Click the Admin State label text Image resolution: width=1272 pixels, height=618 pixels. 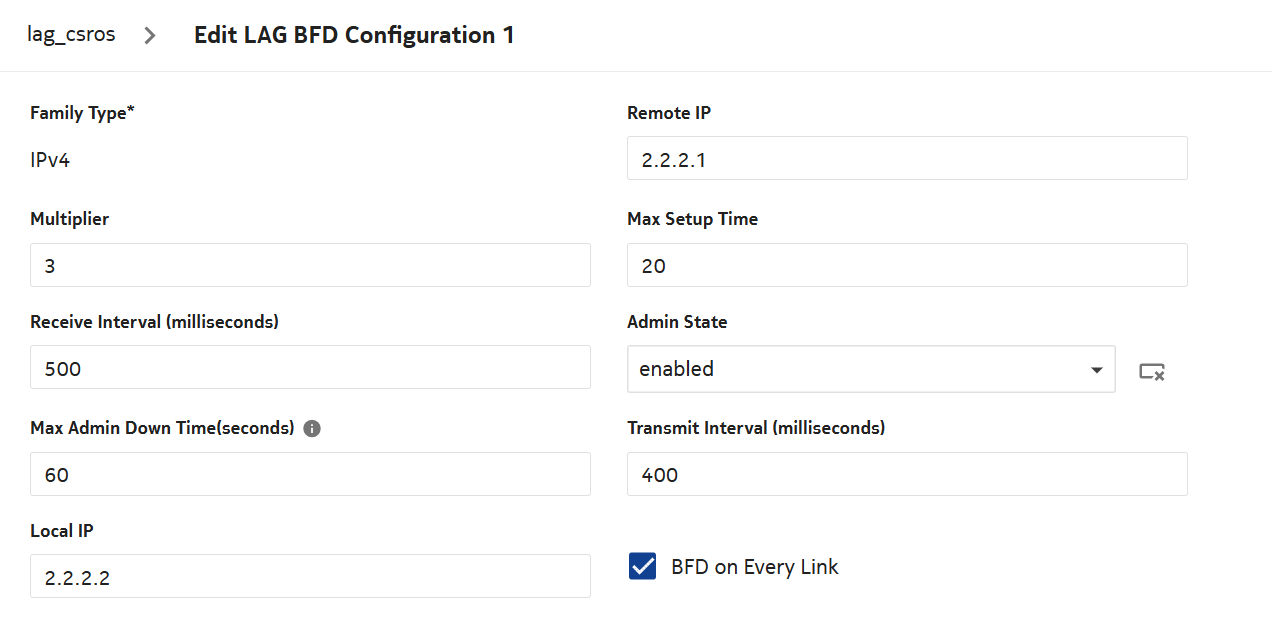pyautogui.click(x=676, y=322)
